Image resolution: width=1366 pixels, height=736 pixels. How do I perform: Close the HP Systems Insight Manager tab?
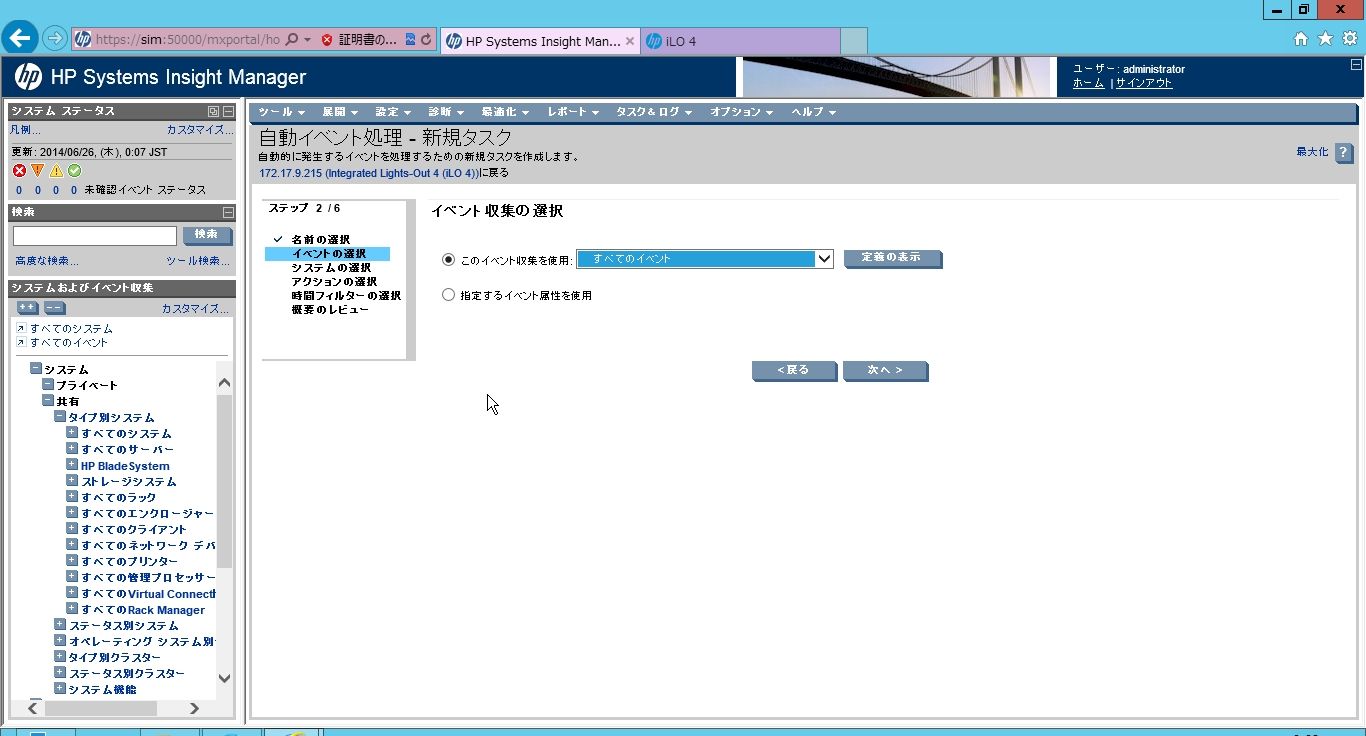point(630,41)
